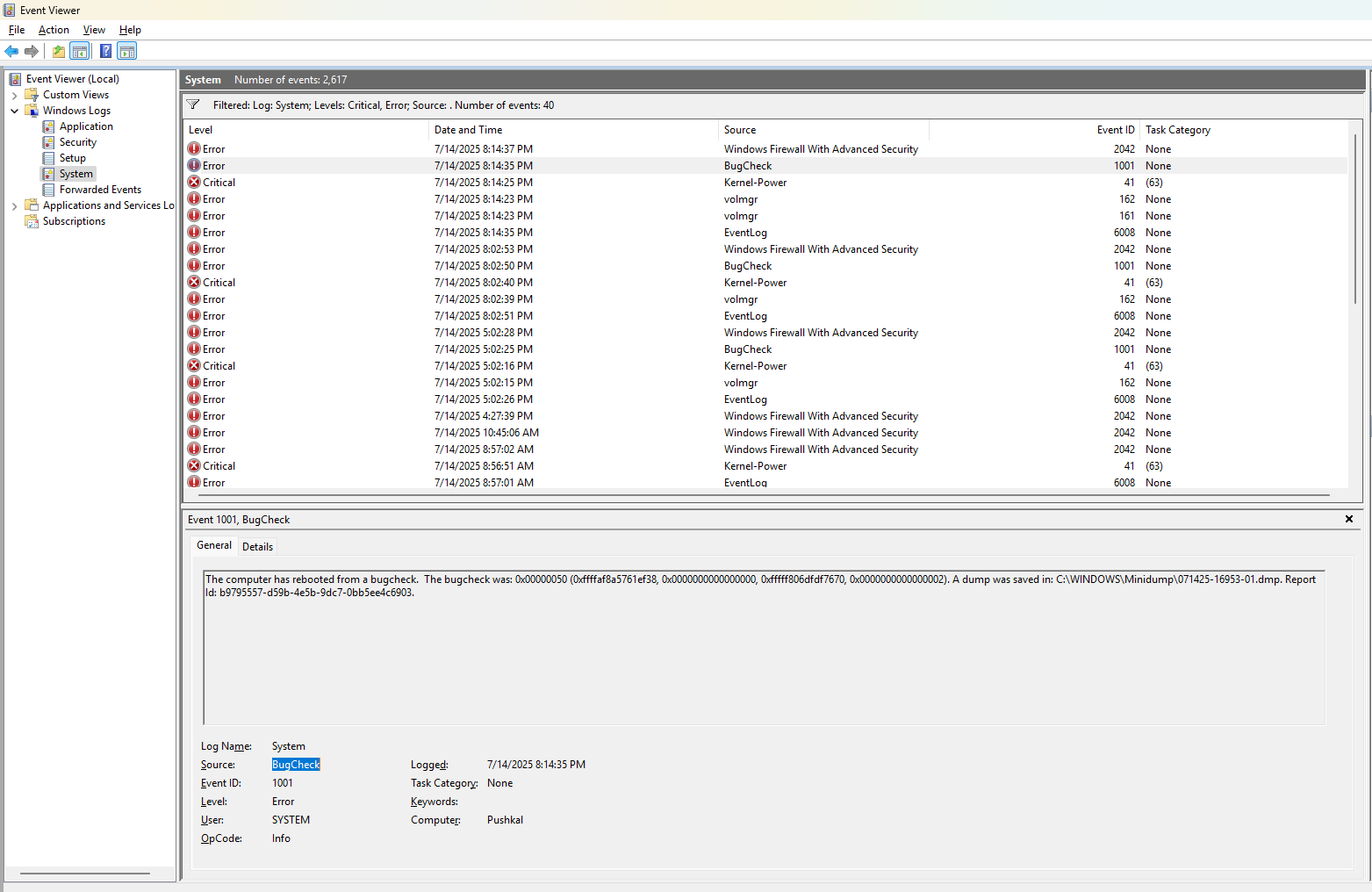This screenshot has width=1372, height=892.
Task: Toggle the Show/Hide Action Pane button
Action: click(x=127, y=51)
